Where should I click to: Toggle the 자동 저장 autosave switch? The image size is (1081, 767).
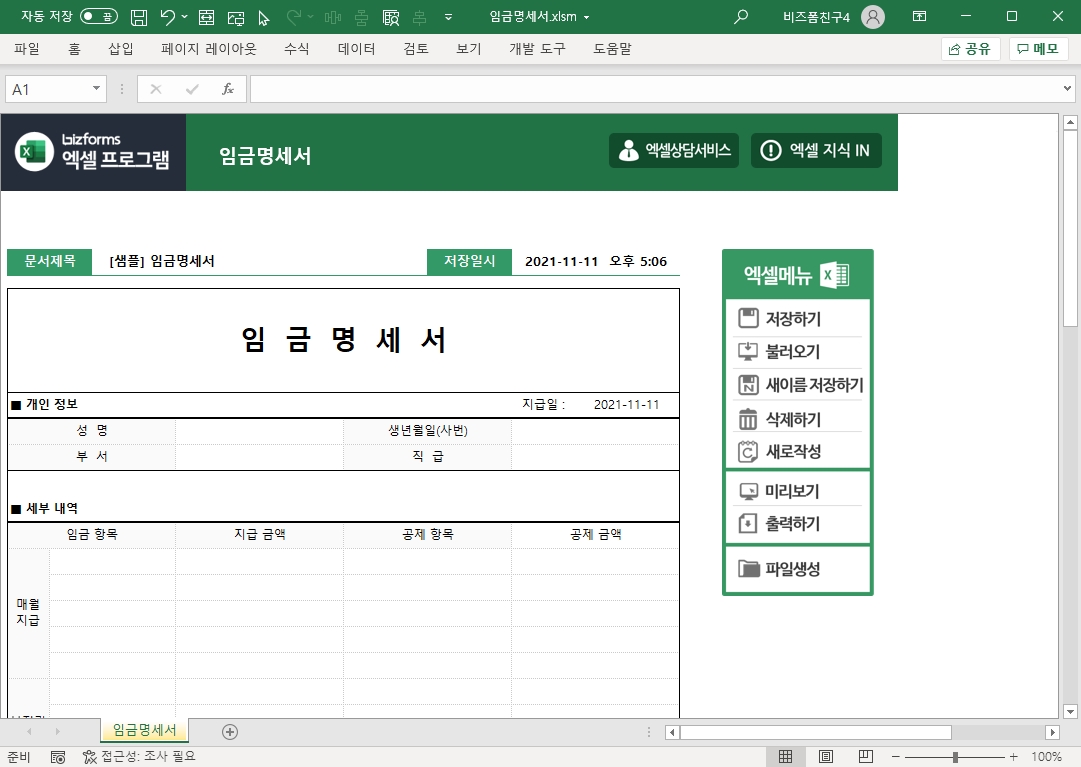point(98,17)
